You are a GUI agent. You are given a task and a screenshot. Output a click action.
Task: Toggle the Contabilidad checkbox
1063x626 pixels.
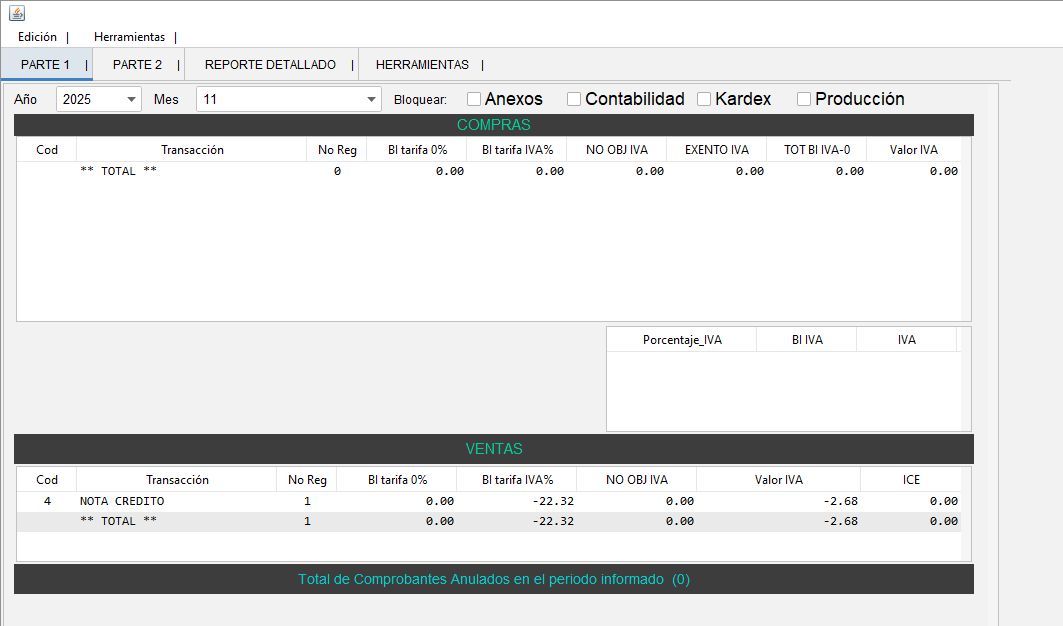tap(574, 99)
